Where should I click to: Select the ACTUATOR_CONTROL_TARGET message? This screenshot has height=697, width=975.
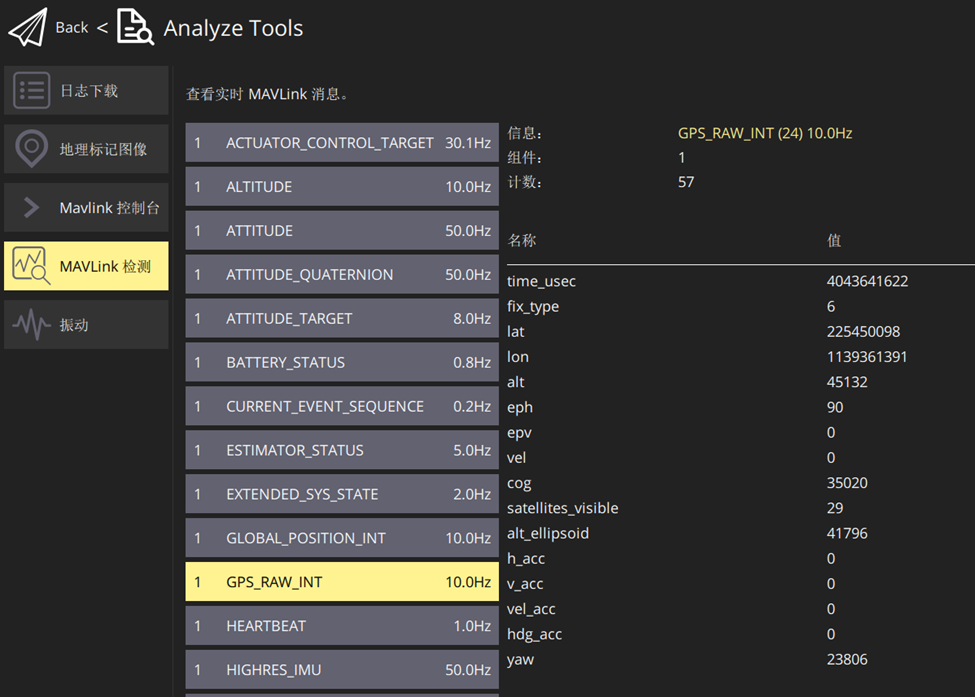click(342, 143)
